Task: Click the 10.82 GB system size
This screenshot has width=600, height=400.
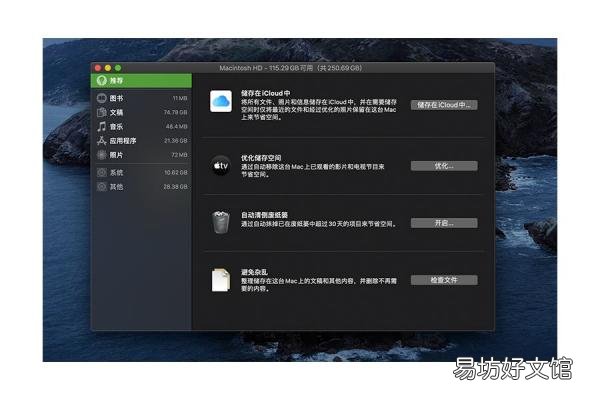Action: [x=176, y=173]
